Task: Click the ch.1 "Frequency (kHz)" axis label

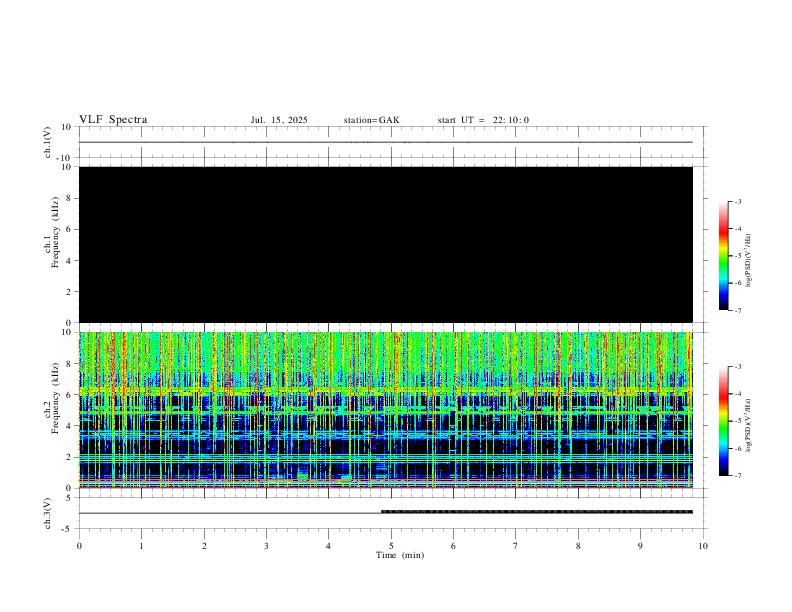Action: click(56, 232)
